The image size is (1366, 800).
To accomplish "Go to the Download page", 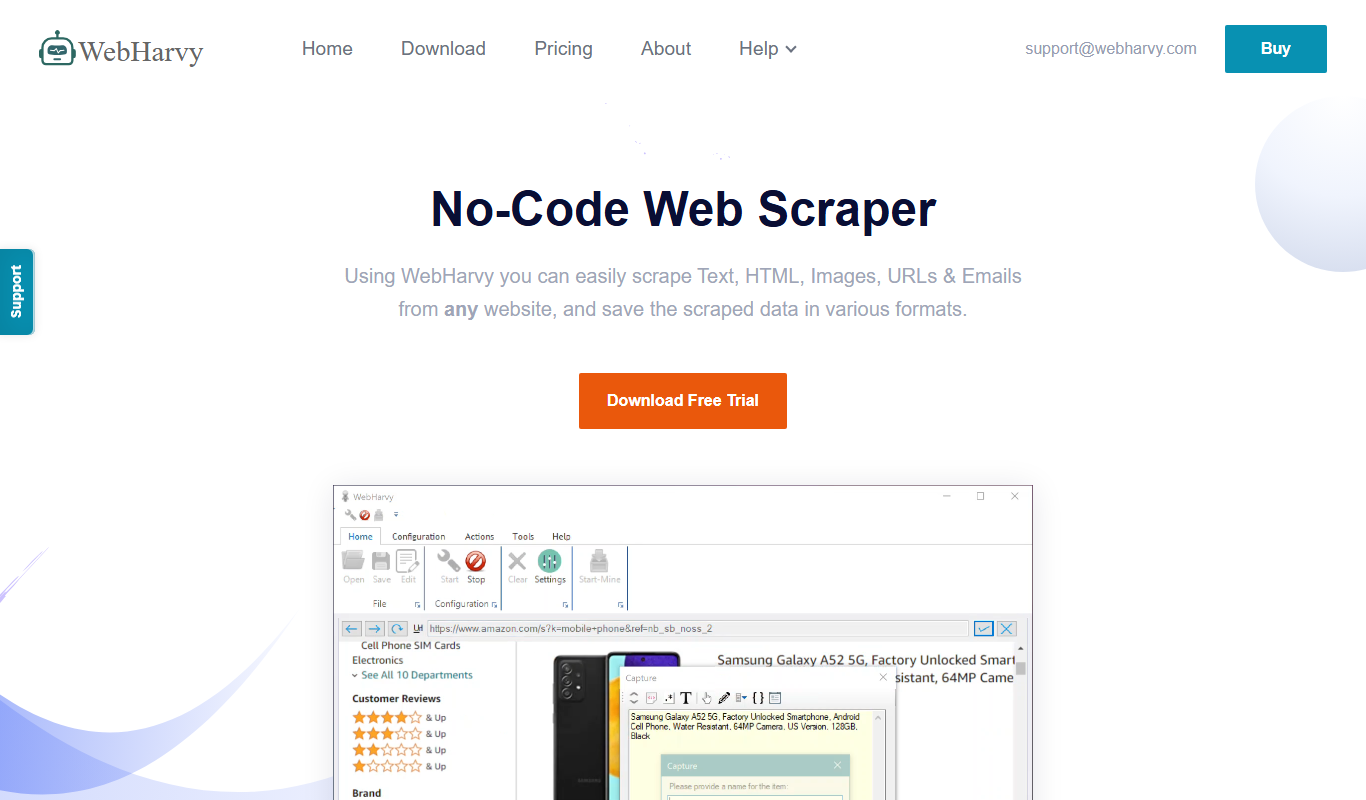I will pos(443,49).
